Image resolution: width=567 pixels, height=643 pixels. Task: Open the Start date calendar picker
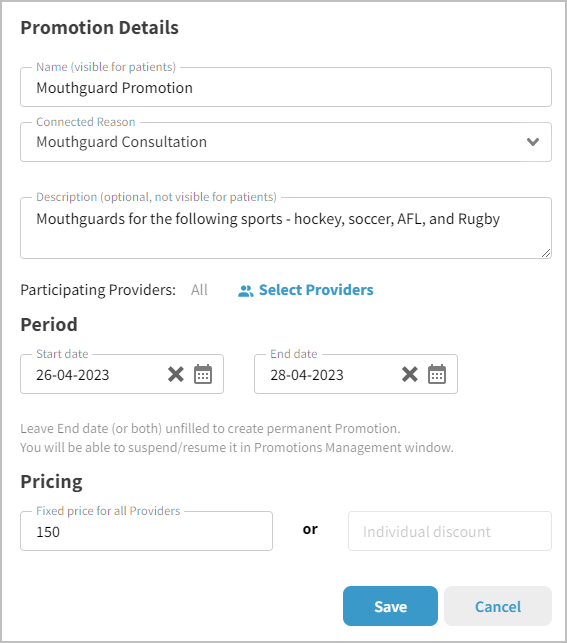(203, 374)
